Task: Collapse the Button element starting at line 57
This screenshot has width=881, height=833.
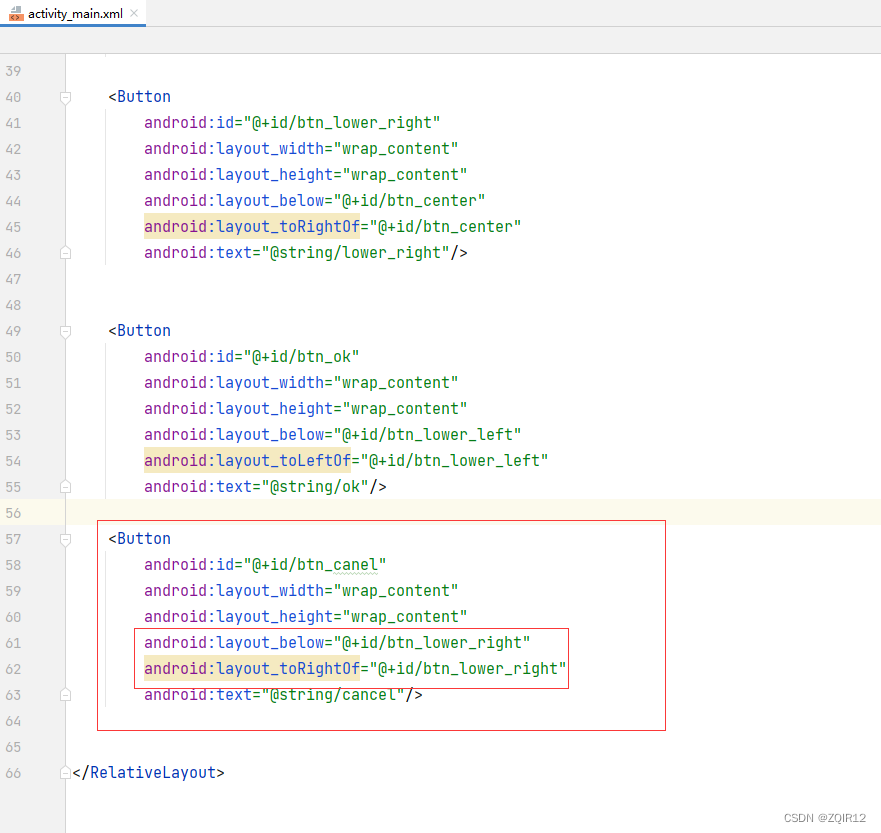Action: (x=65, y=539)
